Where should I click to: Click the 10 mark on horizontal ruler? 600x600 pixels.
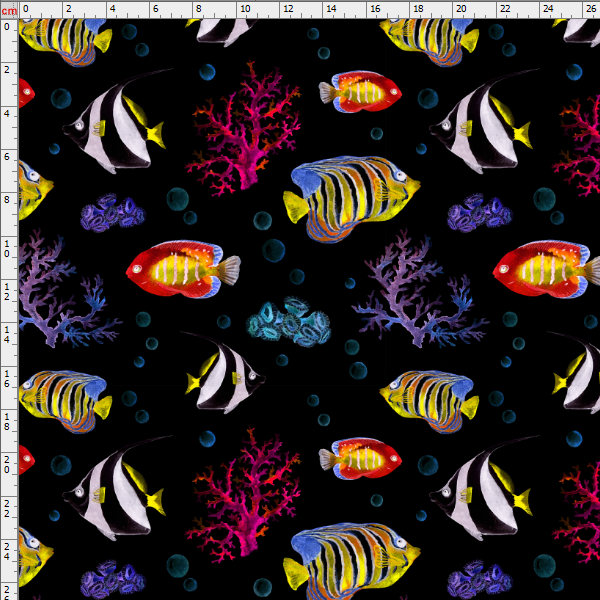(245, 9)
